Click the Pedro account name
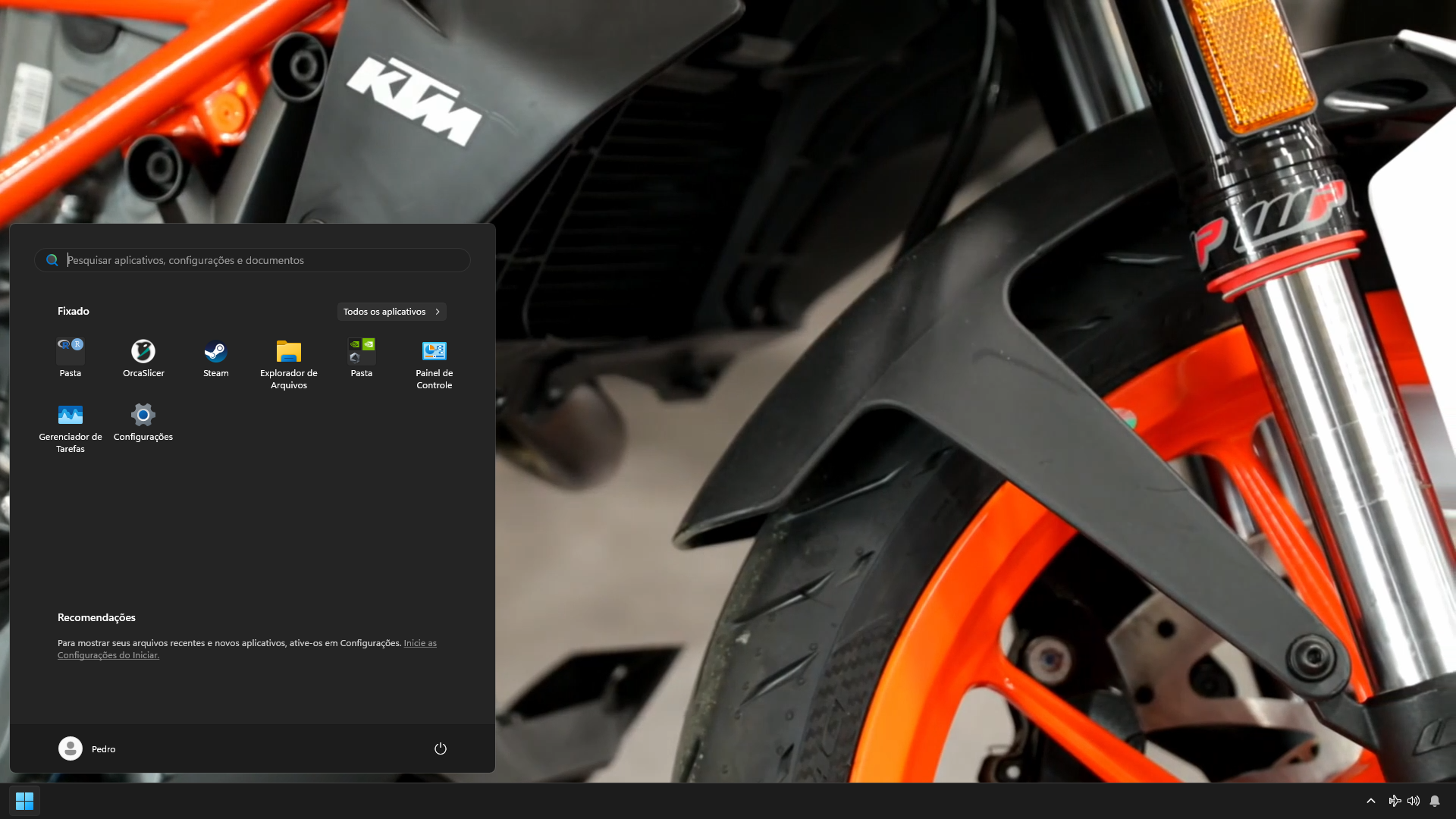1456x819 pixels. 104,749
